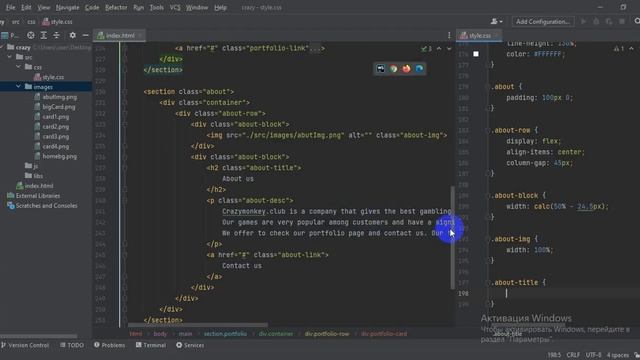
Task: Click the Run button in toolbar
Action: pyautogui.click(x=584, y=21)
